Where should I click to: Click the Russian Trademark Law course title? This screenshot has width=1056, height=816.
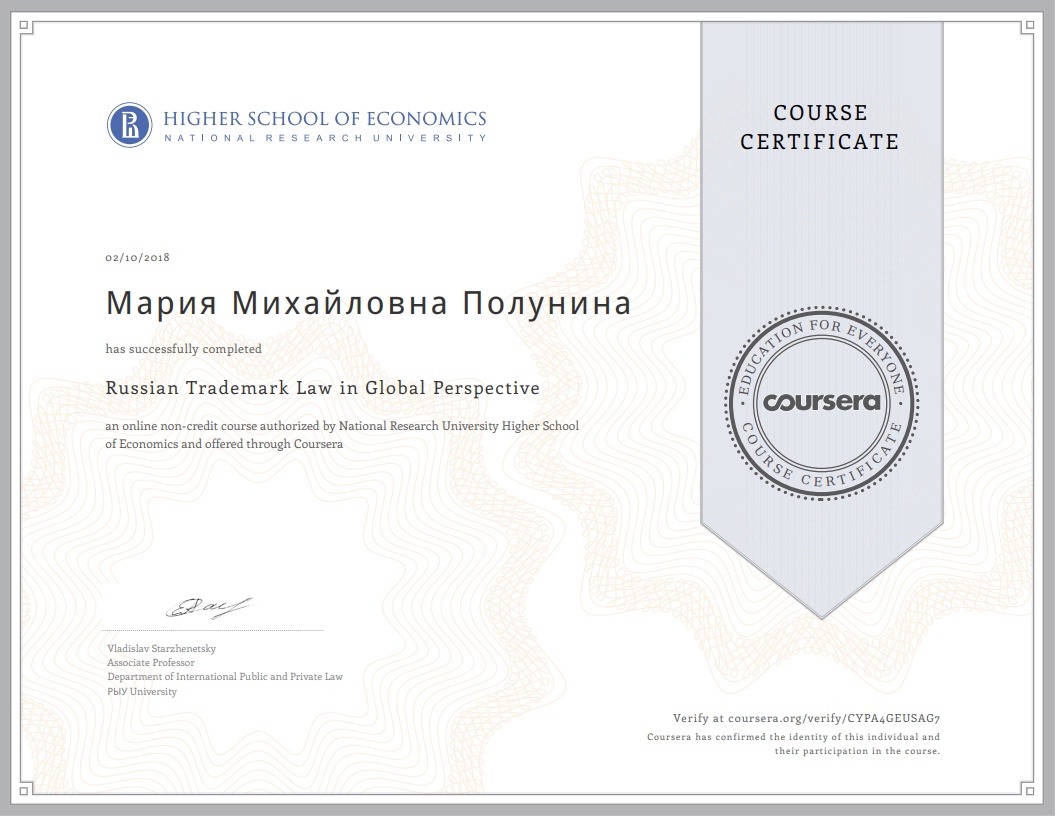322,388
